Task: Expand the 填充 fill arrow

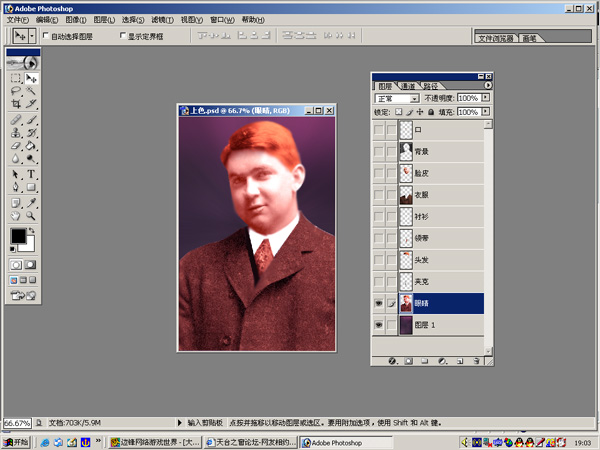Action: pos(487,112)
